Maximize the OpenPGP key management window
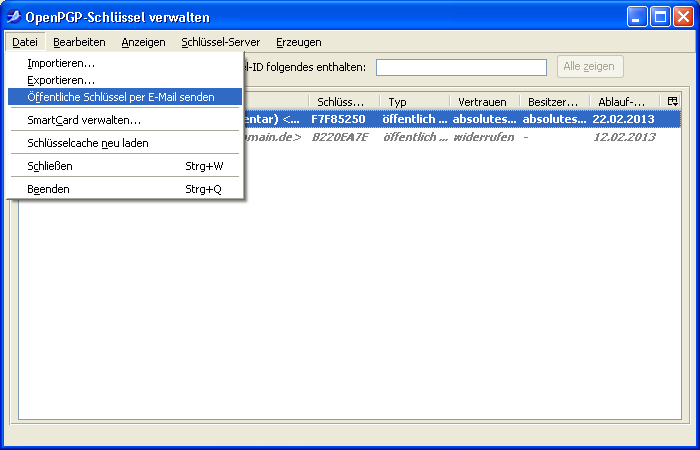Viewport: 700px width, 450px height. (x=660, y=17)
